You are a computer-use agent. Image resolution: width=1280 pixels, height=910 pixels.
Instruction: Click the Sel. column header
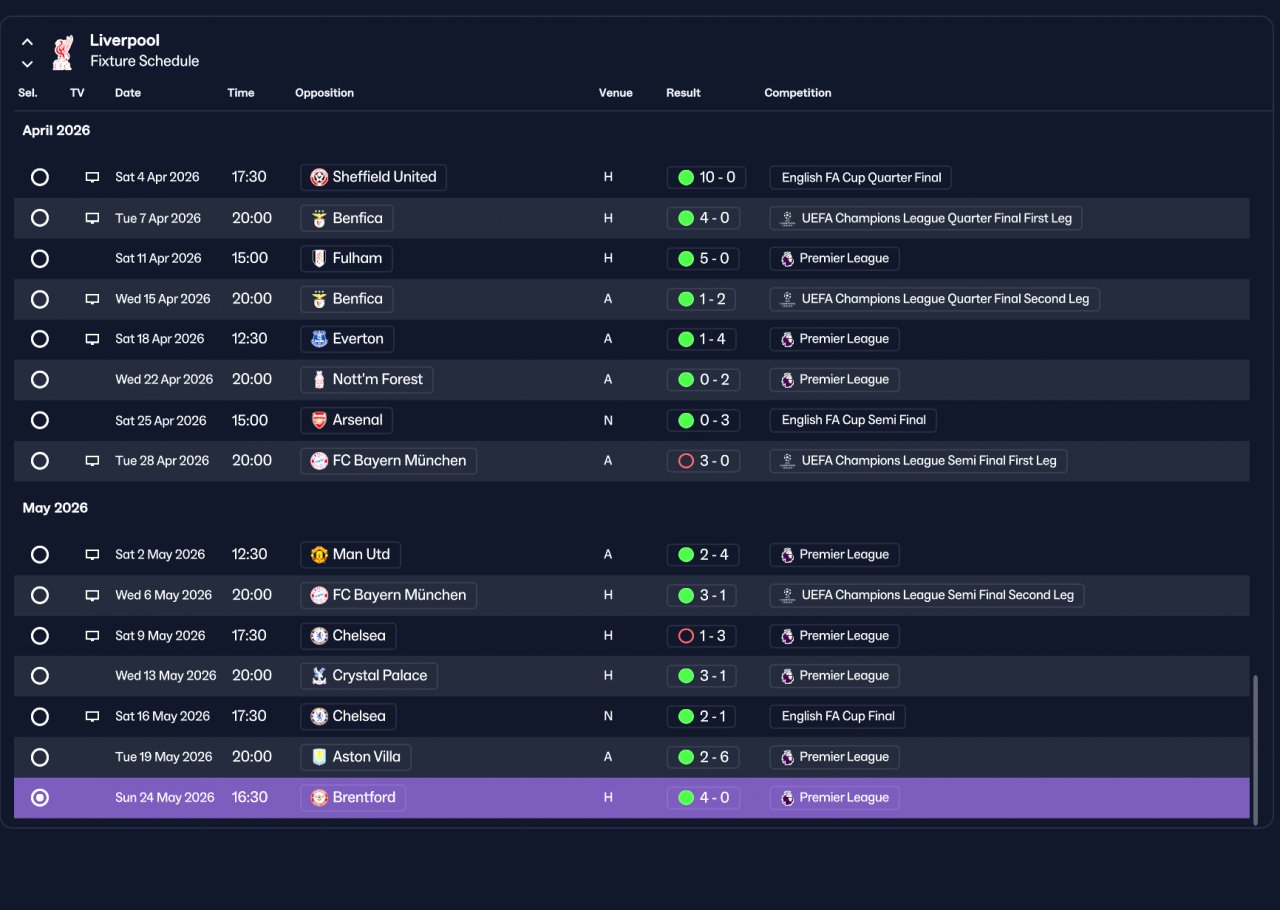click(27, 93)
